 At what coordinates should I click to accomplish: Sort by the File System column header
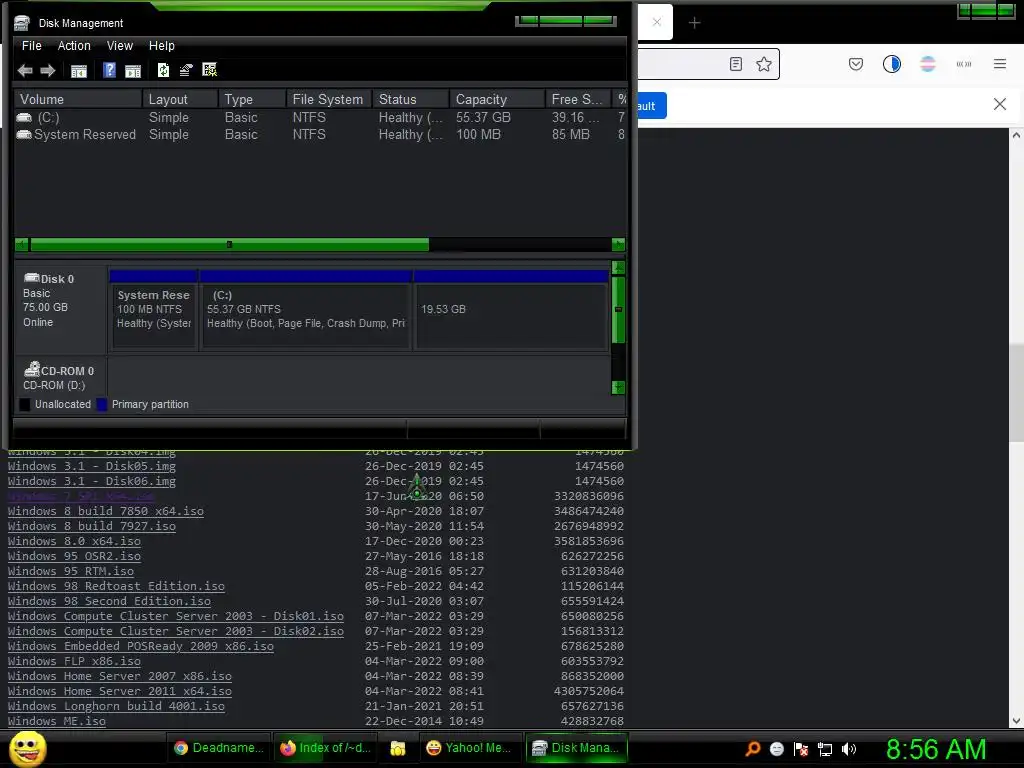click(x=329, y=99)
